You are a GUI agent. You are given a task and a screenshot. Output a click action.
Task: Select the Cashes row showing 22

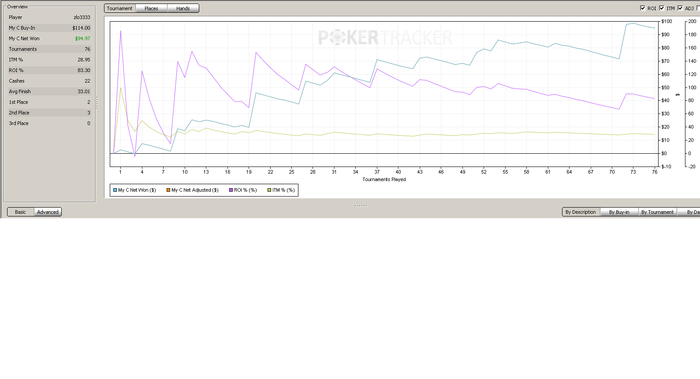pyautogui.click(x=50, y=81)
